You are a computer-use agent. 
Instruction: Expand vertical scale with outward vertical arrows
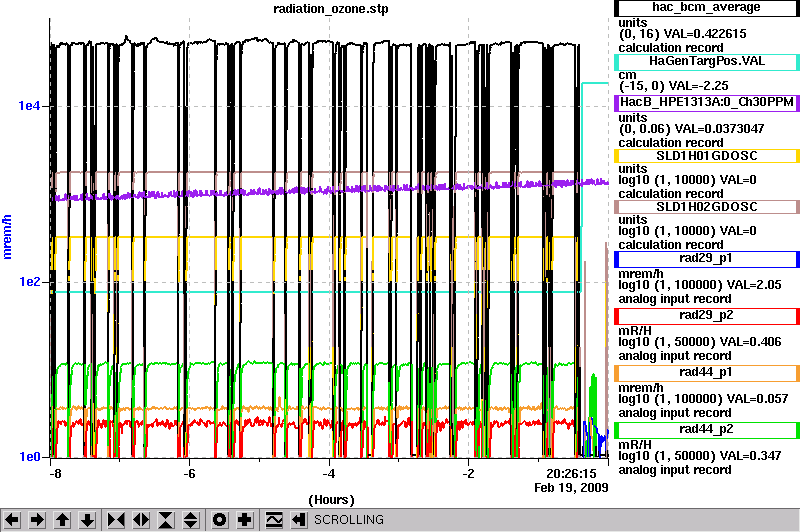[191, 520]
